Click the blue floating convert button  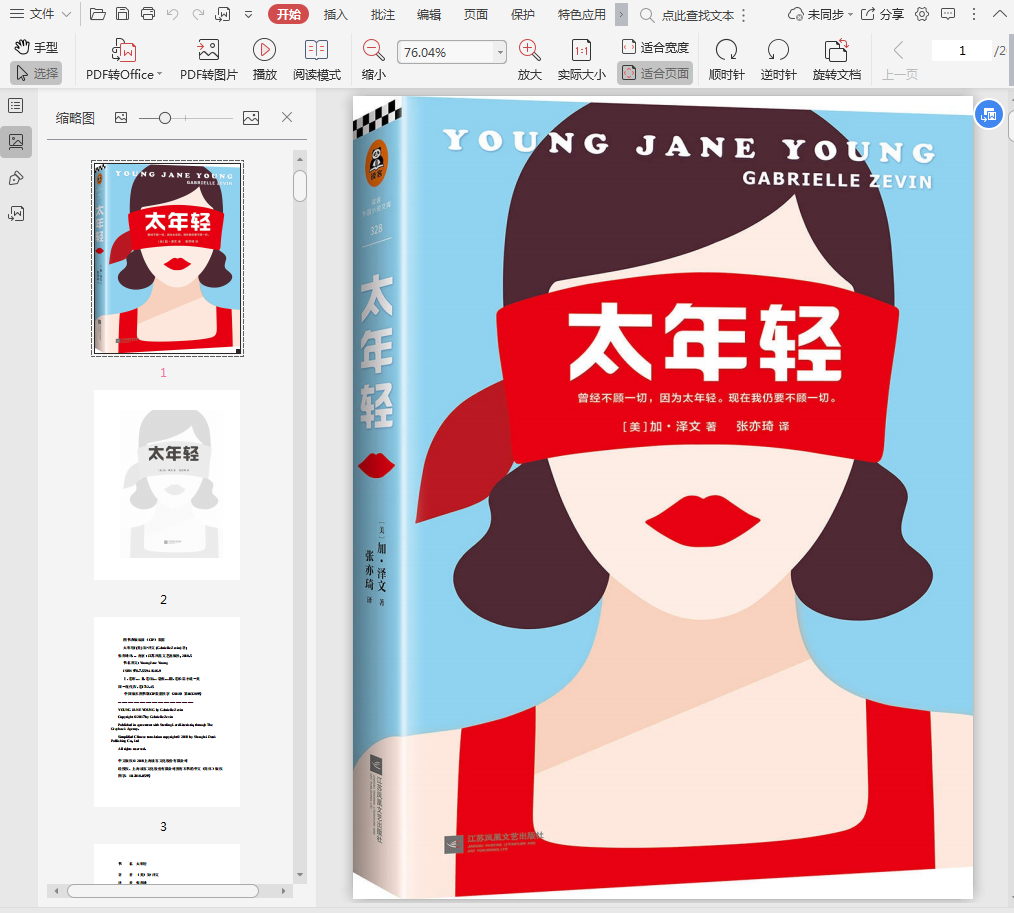(988, 114)
